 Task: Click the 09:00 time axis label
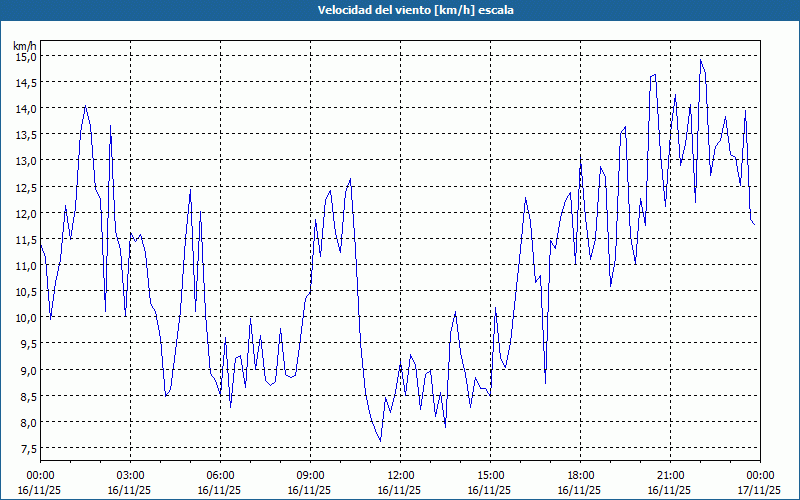(310, 475)
